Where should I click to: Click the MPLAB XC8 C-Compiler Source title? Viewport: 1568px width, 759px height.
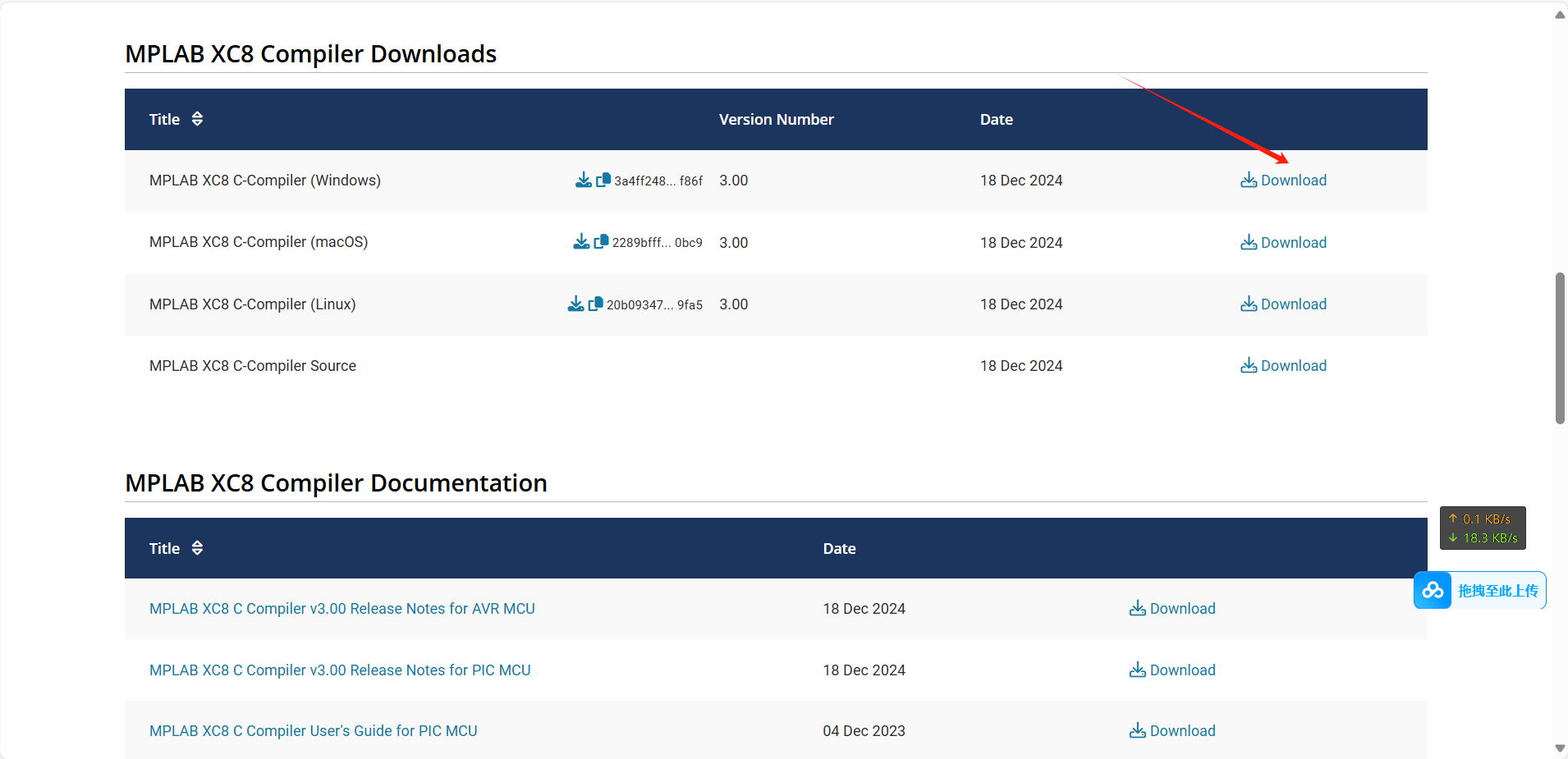pyautogui.click(x=252, y=366)
